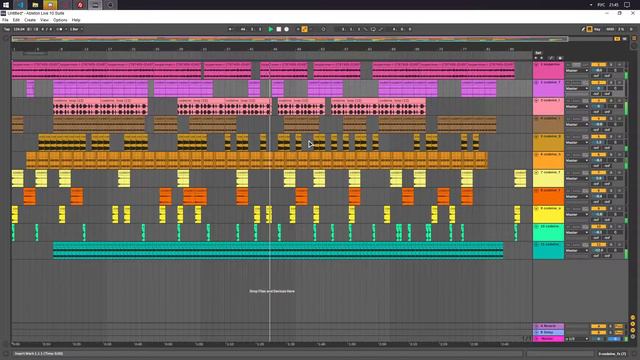Deactivate track 1 with its activator

pyautogui.click(x=598, y=64)
